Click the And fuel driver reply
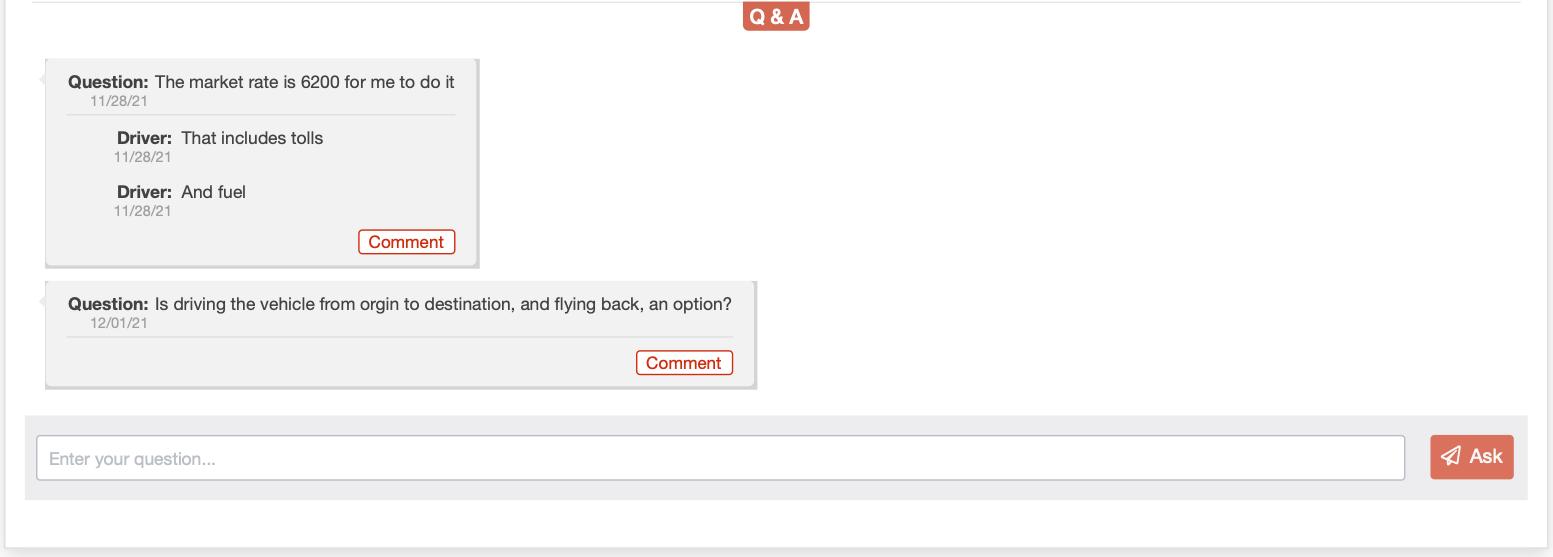The height and width of the screenshot is (557, 1553). (213, 192)
